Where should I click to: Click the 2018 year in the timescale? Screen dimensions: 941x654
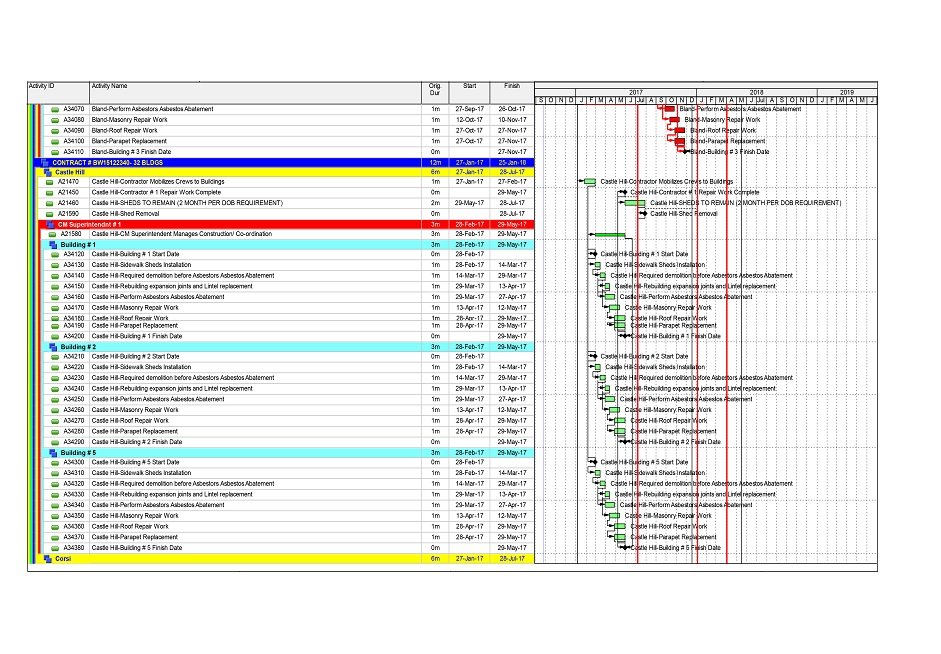point(756,91)
